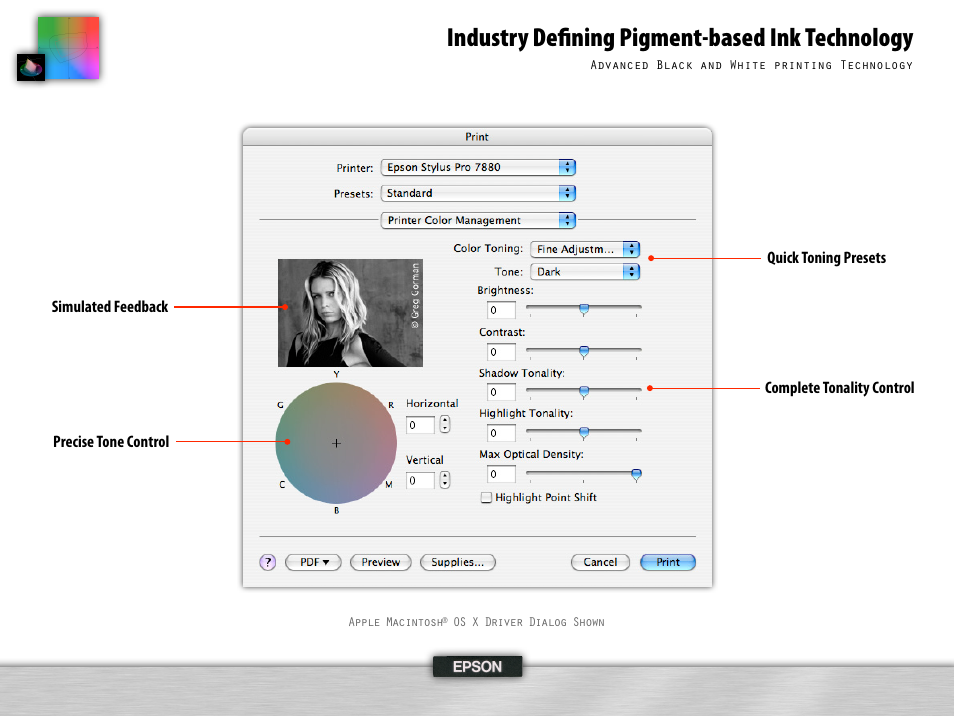Click the Brightness slider handle
This screenshot has width=954, height=716.
(584, 310)
